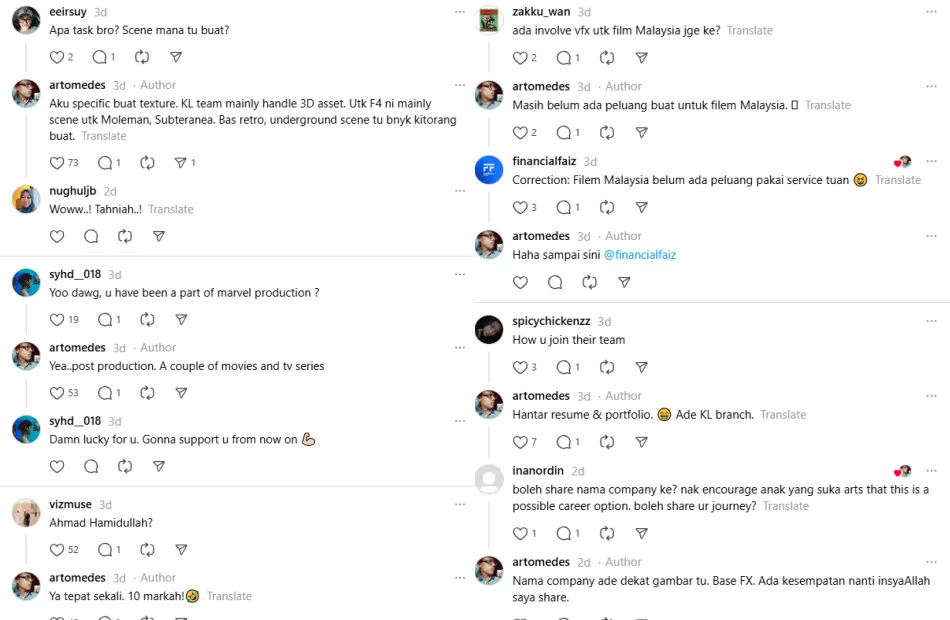Visit the syhd__018 username profile

(x=75, y=274)
